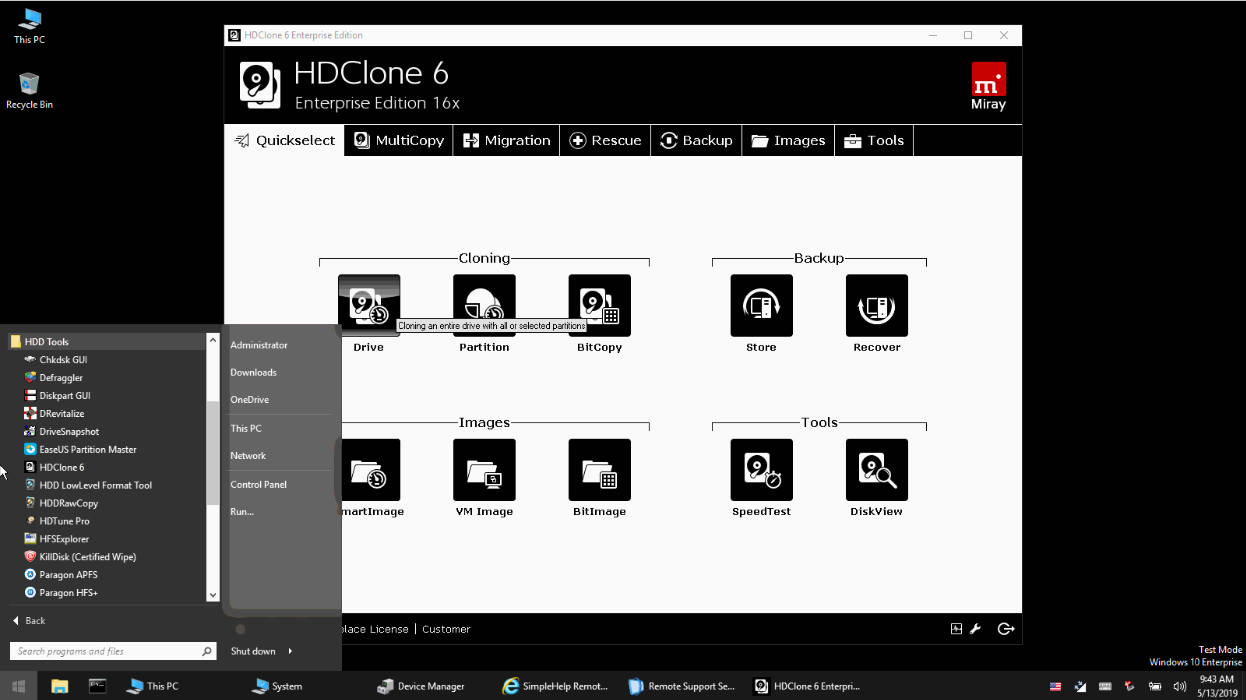The height and width of the screenshot is (700, 1246).
Task: Open the Drive cloning tool
Action: pyautogui.click(x=369, y=305)
